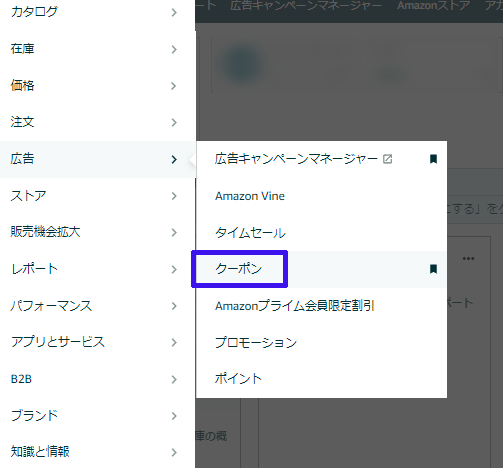Viewport: 503px width, 468px height.
Task: Expand chevron next to レポート
Action: 174,269
